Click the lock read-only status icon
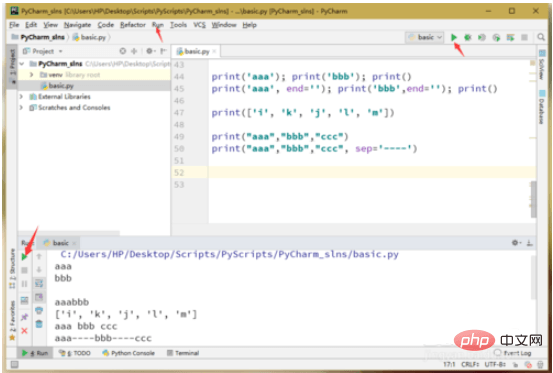Image resolution: width=553 pixels, height=373 pixels. point(516,364)
